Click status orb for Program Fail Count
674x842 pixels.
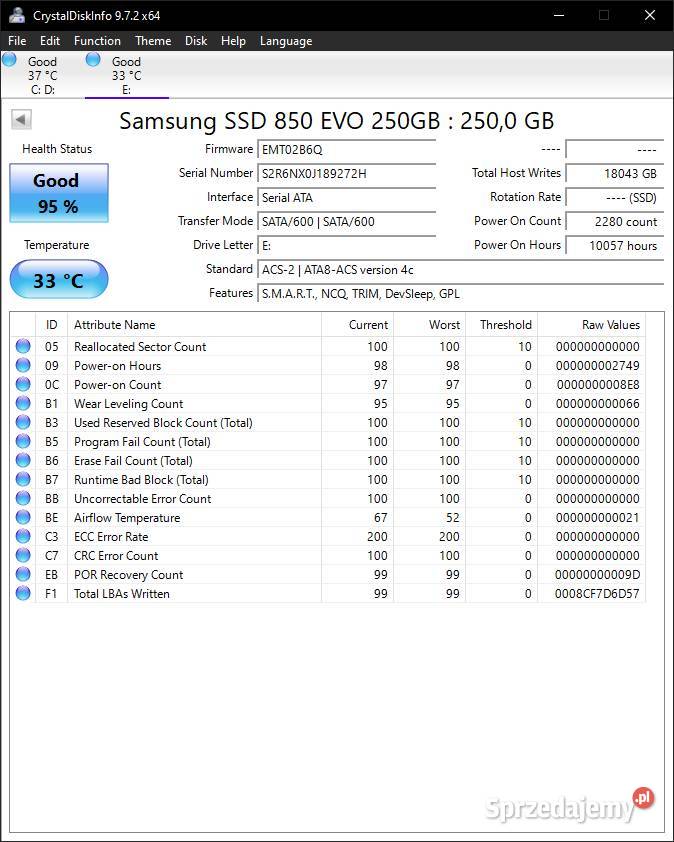click(23, 441)
